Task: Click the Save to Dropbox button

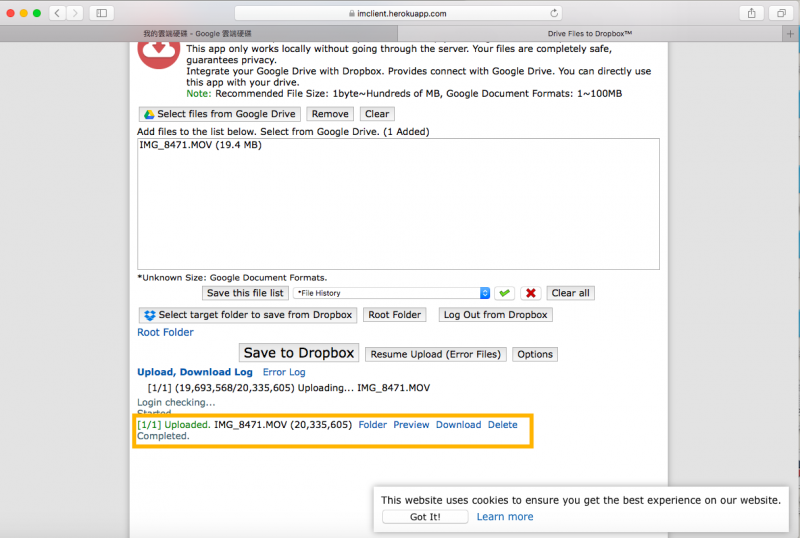Action: click(299, 353)
